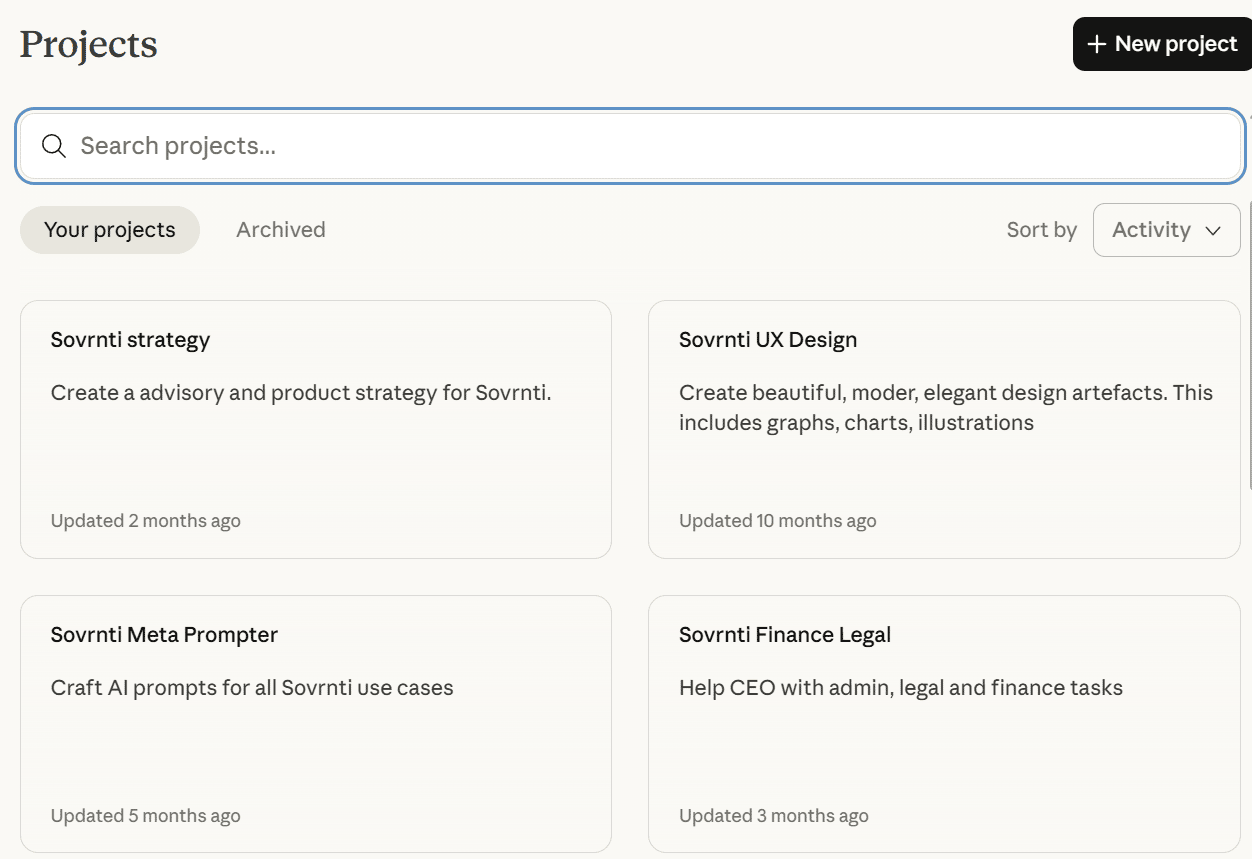Click the magnifying glass search icon

point(54,146)
